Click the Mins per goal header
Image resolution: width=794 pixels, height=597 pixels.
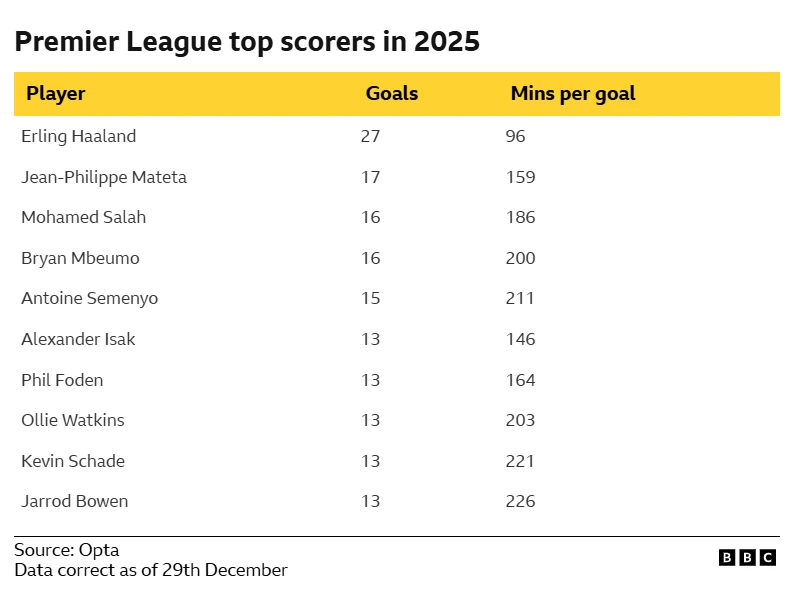573,94
